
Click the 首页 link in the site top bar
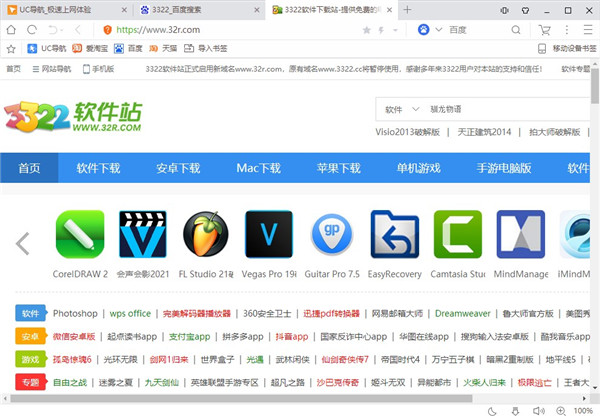[x=13, y=69]
